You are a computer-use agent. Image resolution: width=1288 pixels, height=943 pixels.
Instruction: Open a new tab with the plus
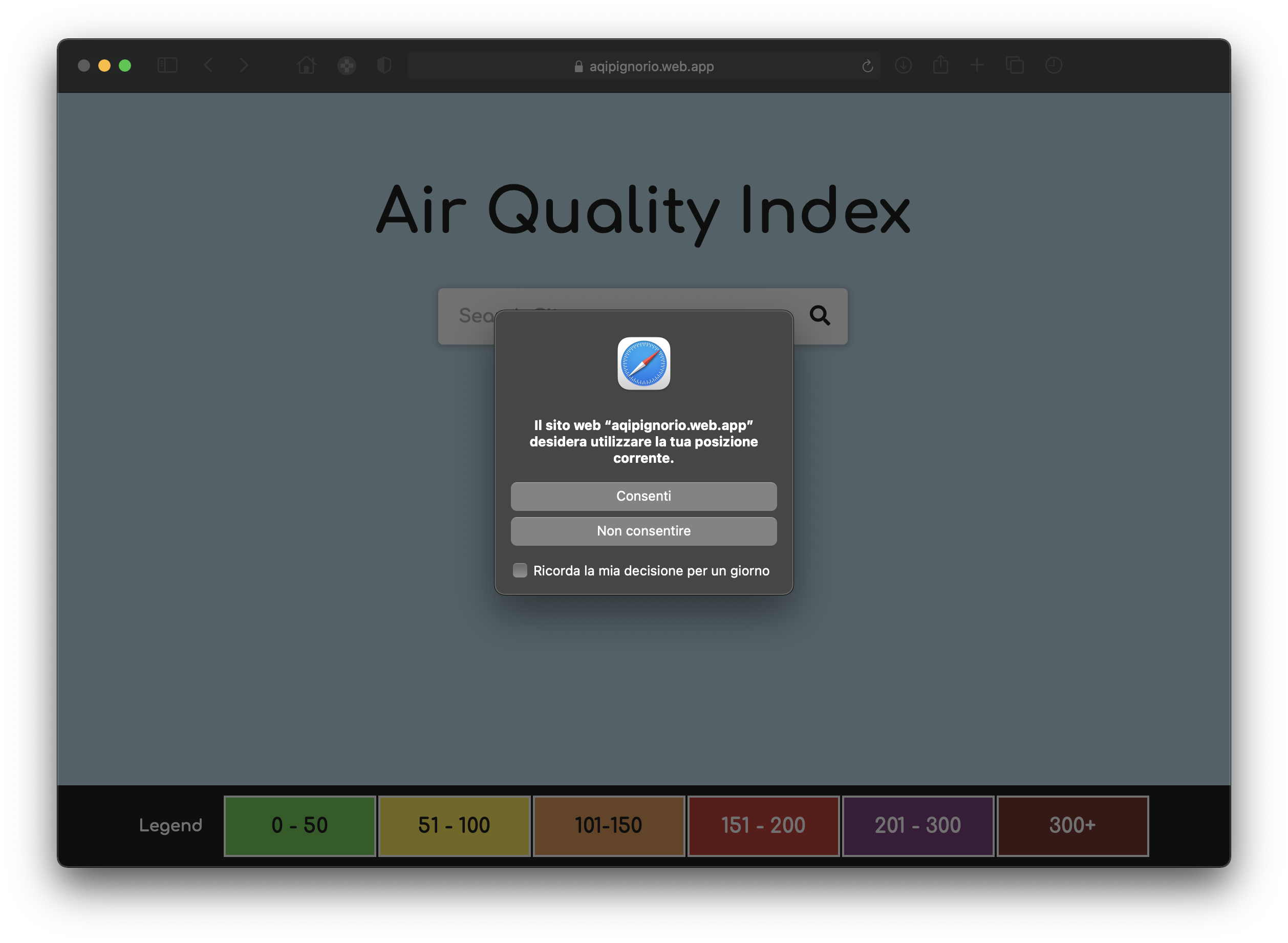coord(977,66)
